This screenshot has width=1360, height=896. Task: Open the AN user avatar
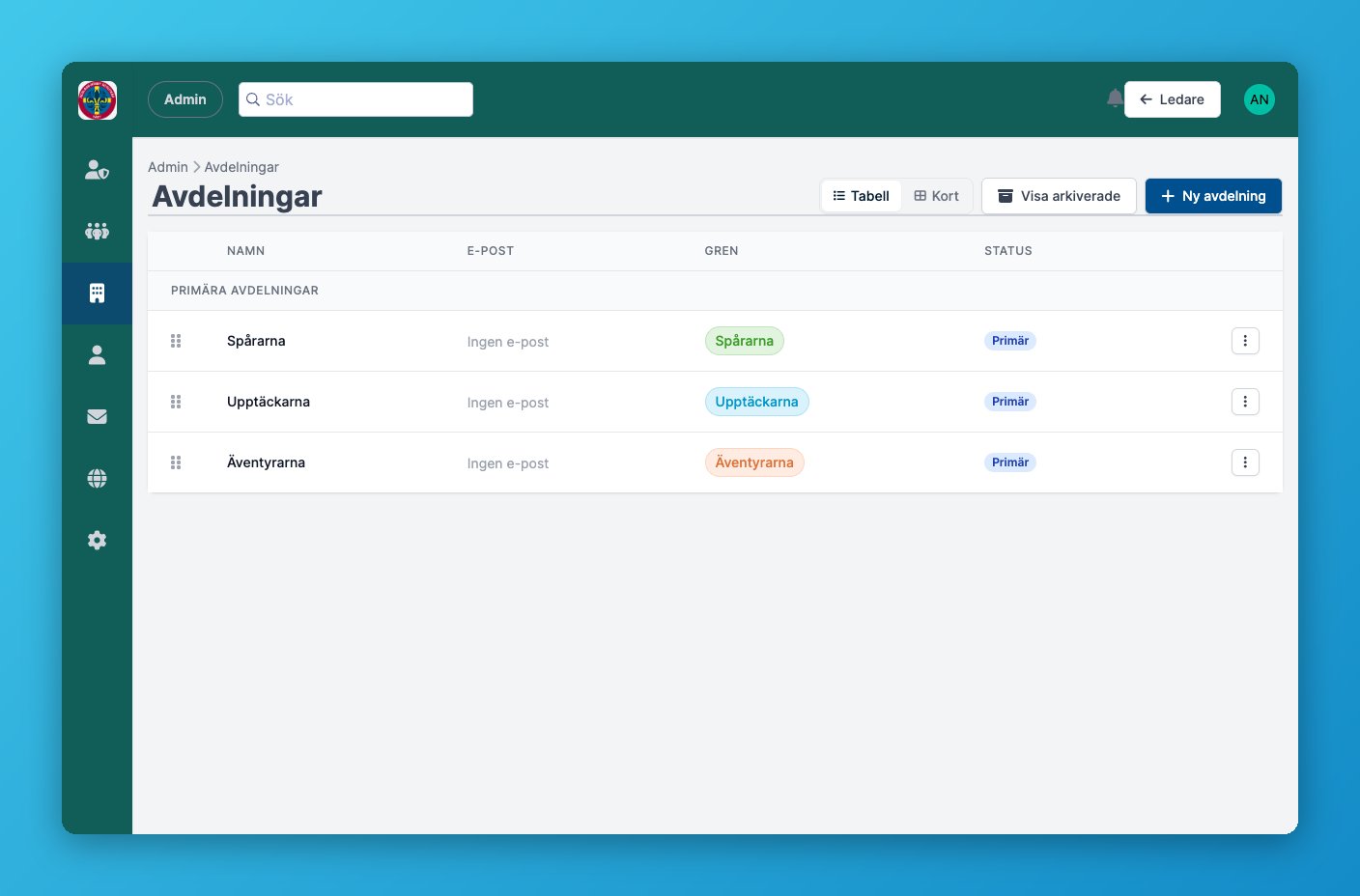tap(1259, 99)
